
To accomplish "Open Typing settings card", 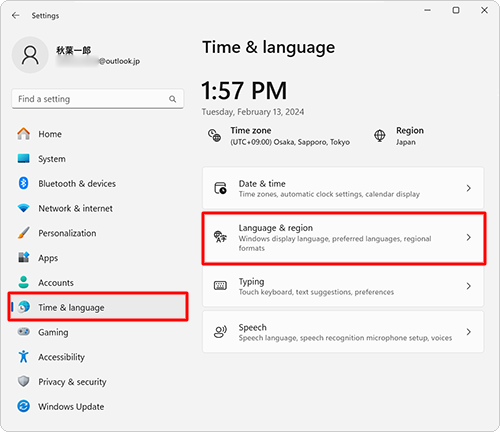I will pos(343,286).
